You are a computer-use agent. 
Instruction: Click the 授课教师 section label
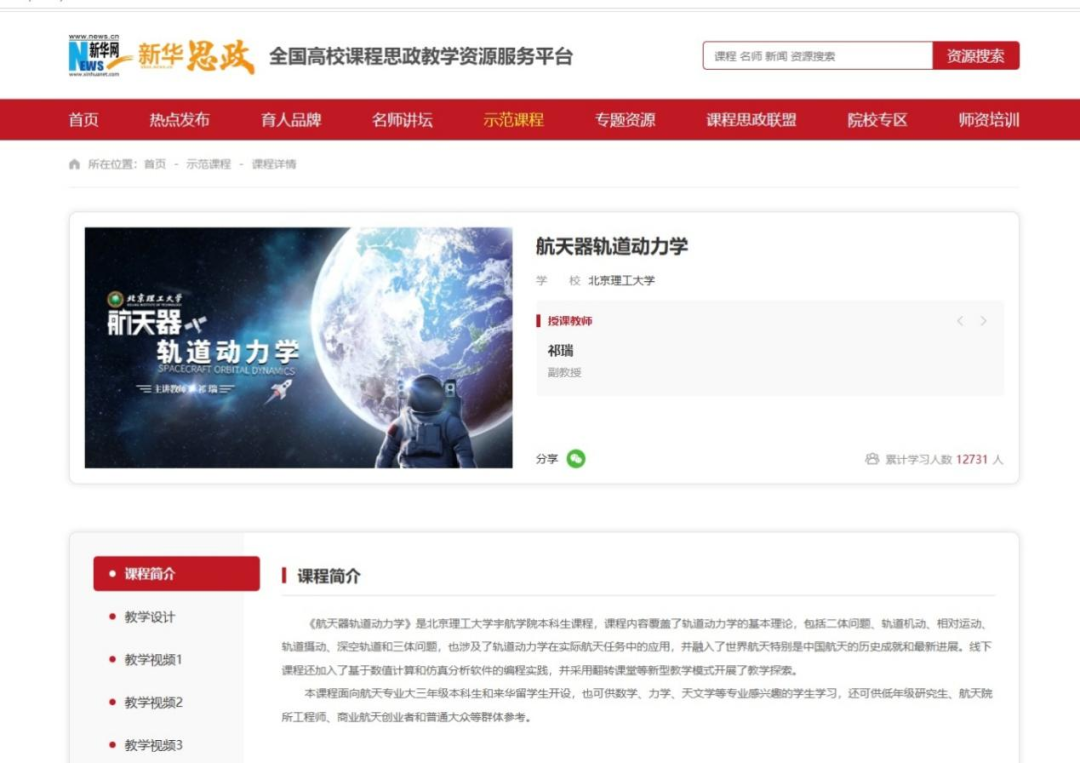click(570, 321)
